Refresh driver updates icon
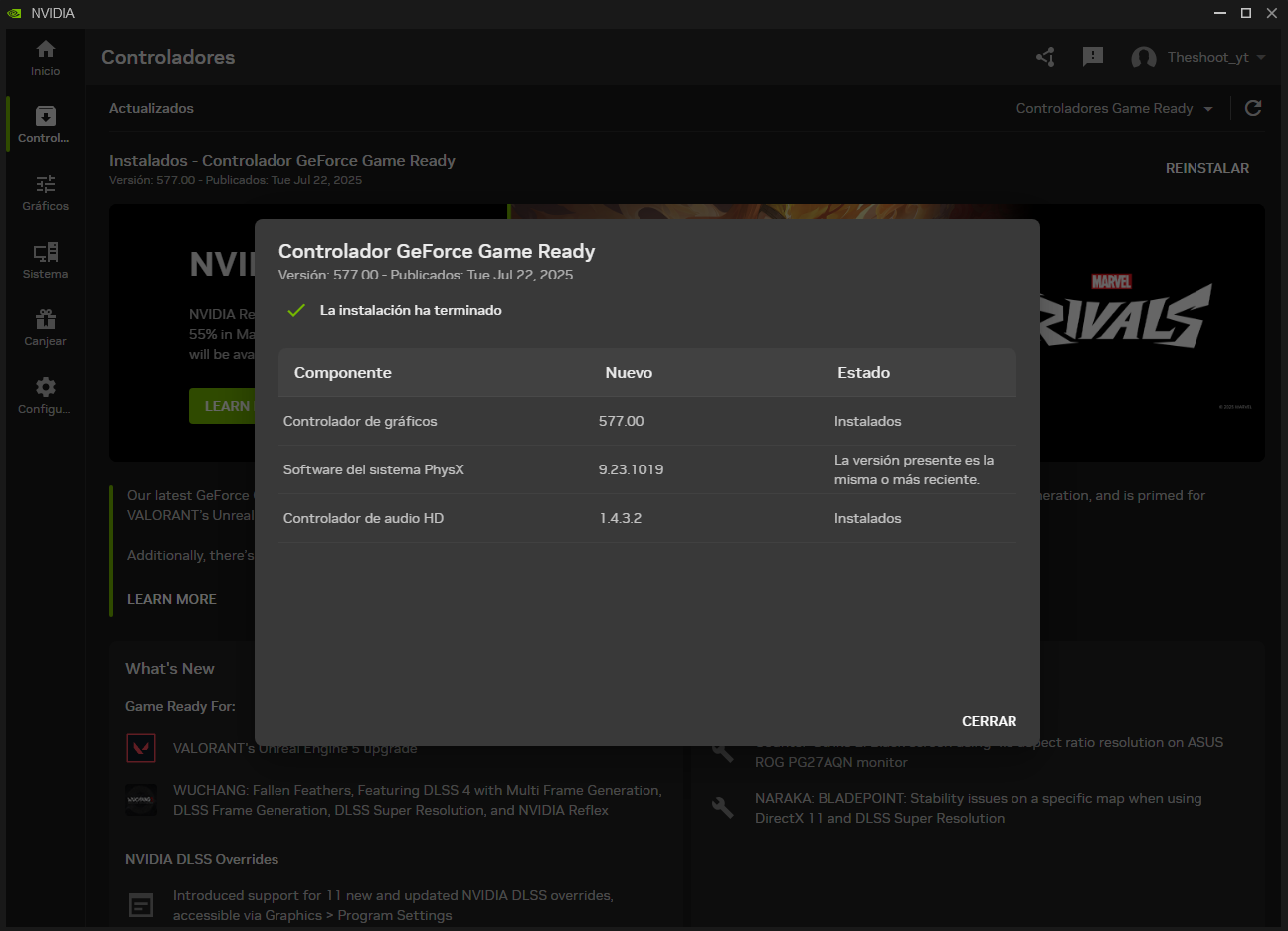 (x=1253, y=108)
